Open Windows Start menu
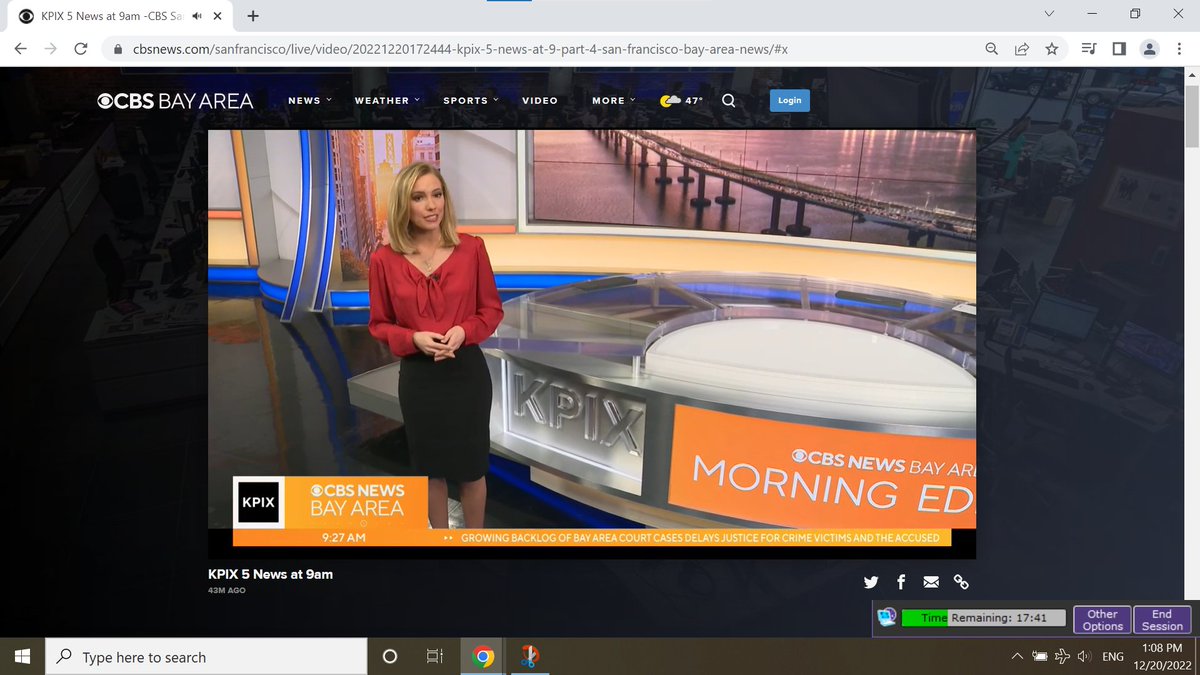This screenshot has width=1200, height=675. click(22, 656)
